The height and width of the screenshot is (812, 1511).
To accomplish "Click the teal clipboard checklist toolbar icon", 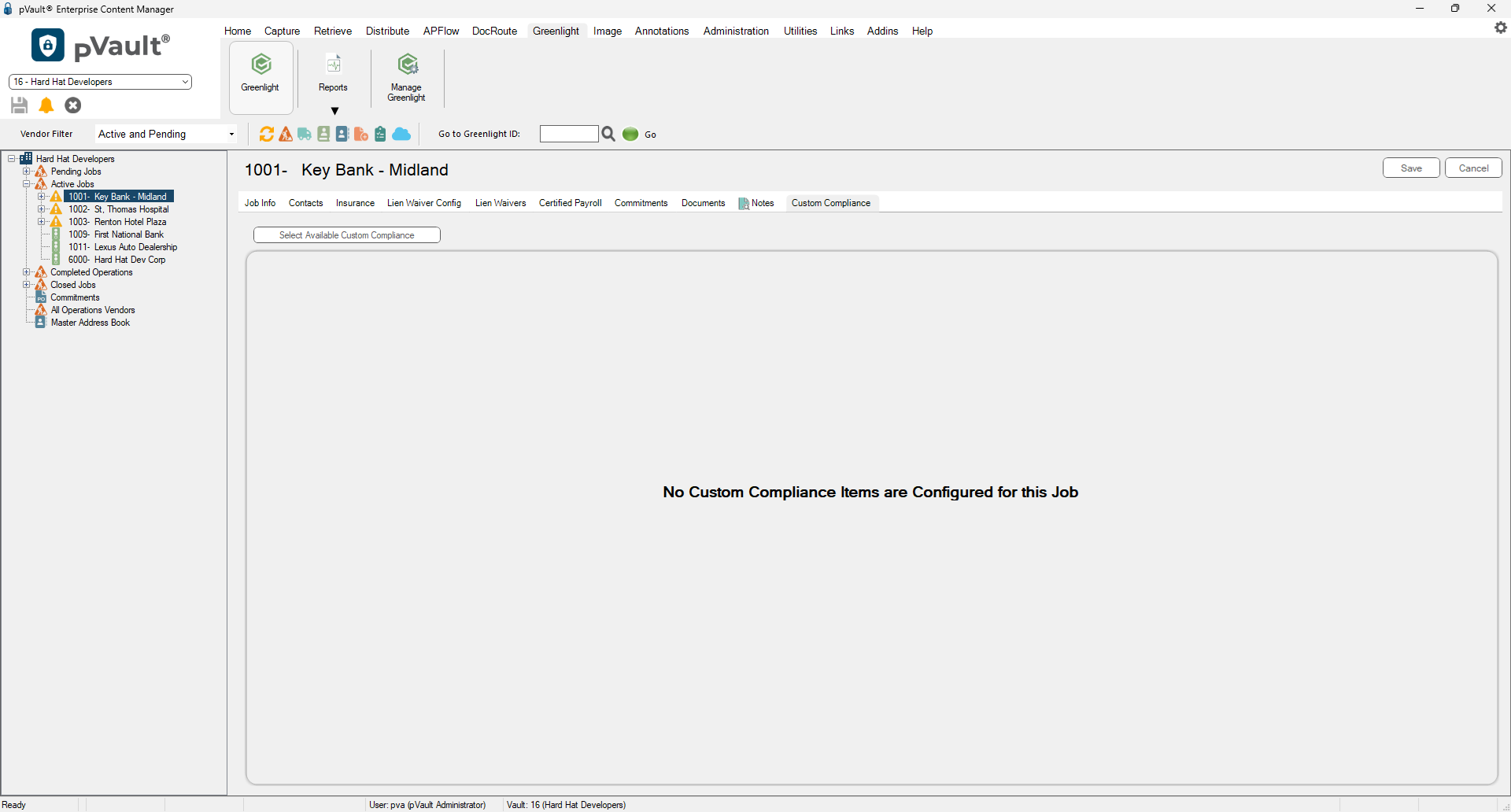I will coord(380,135).
